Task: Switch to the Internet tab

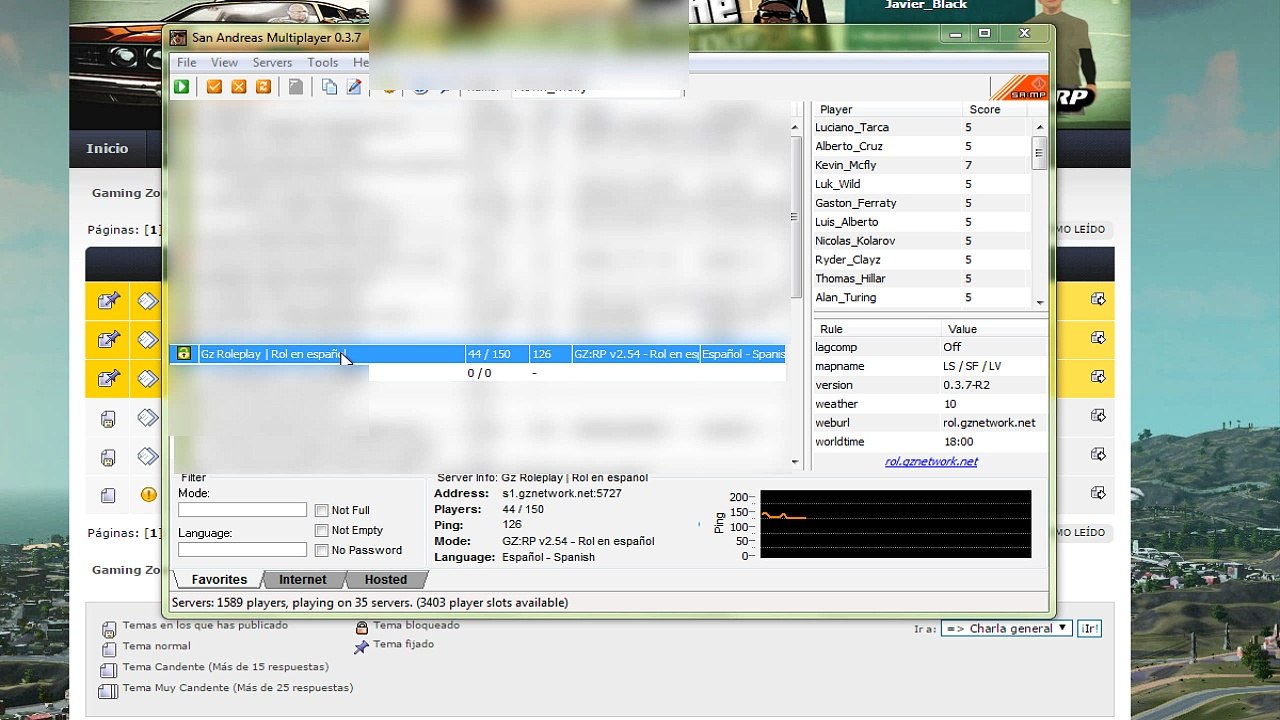Action: point(303,580)
